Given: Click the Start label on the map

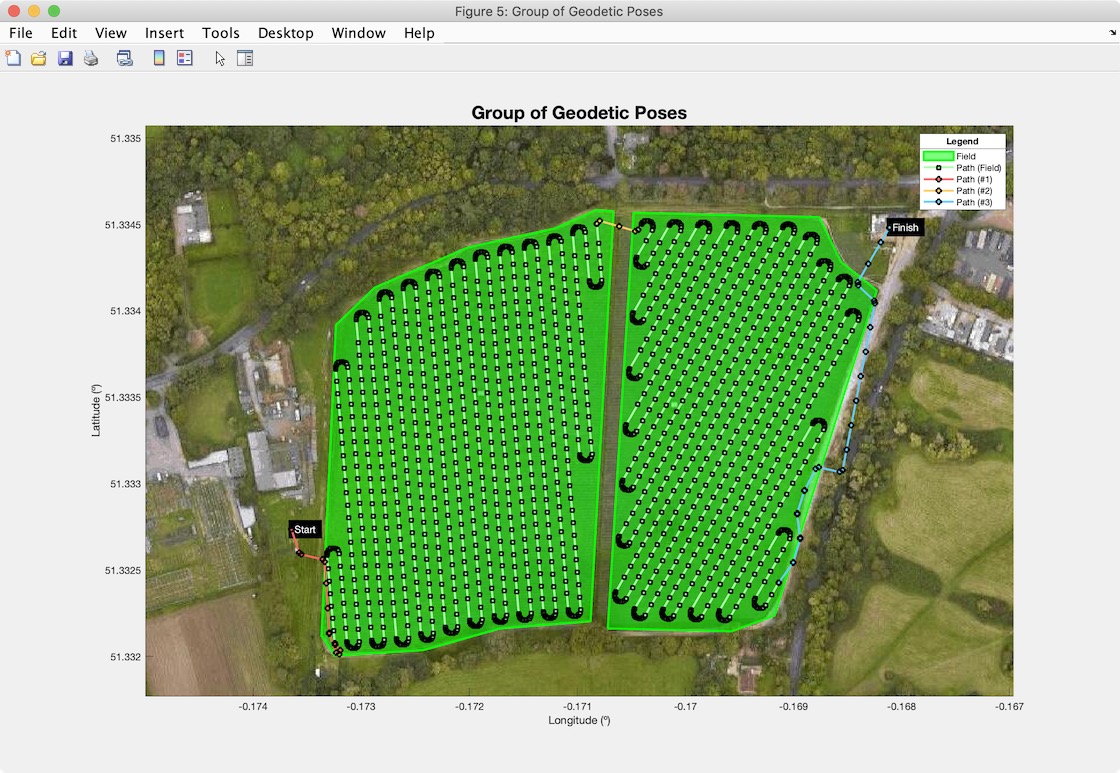Looking at the screenshot, I should coord(305,530).
